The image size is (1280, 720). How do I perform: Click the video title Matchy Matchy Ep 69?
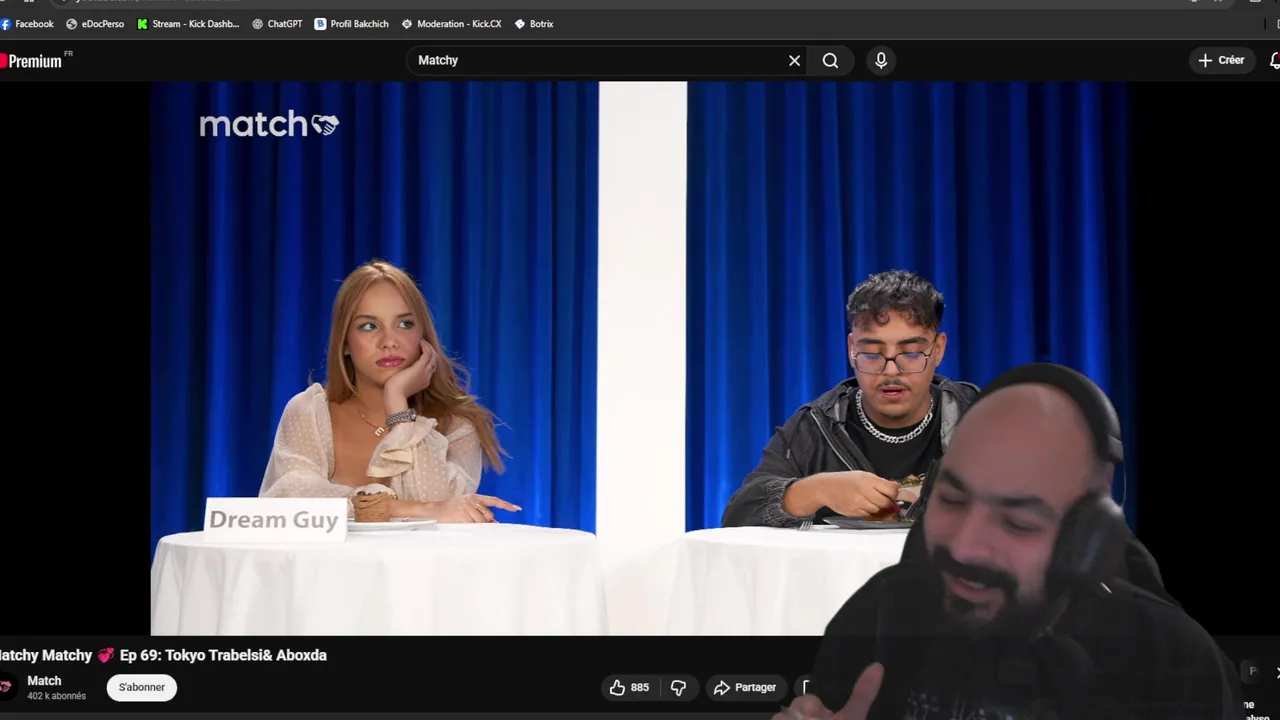163,656
